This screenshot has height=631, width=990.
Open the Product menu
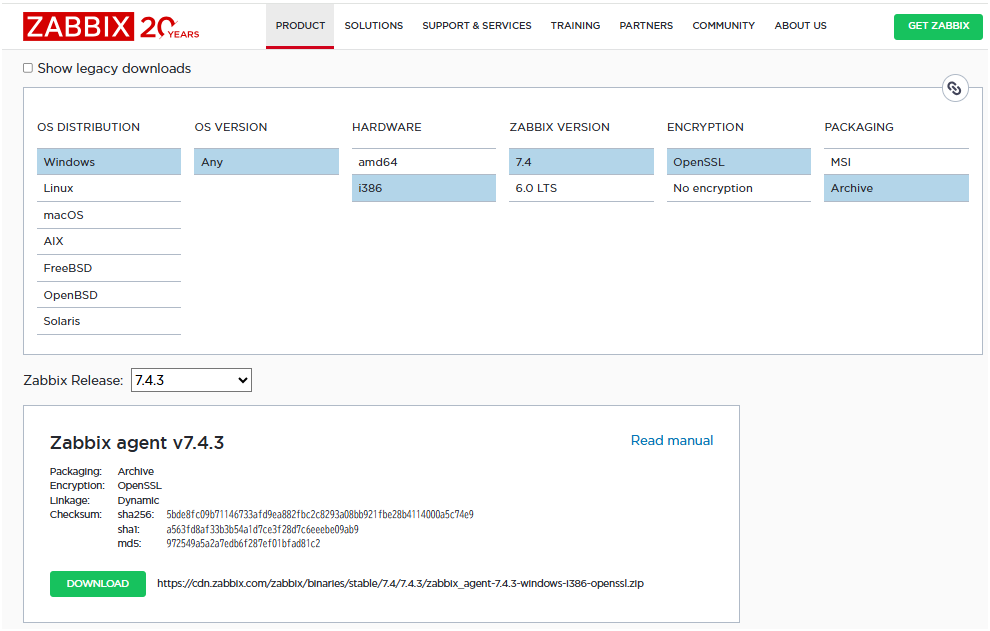tap(300, 26)
